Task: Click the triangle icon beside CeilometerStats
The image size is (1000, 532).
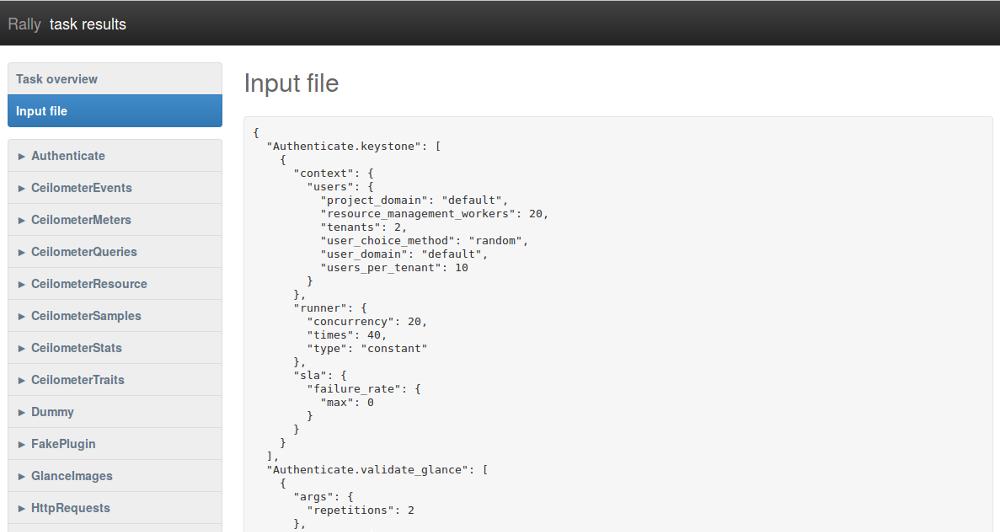Action: coord(22,349)
